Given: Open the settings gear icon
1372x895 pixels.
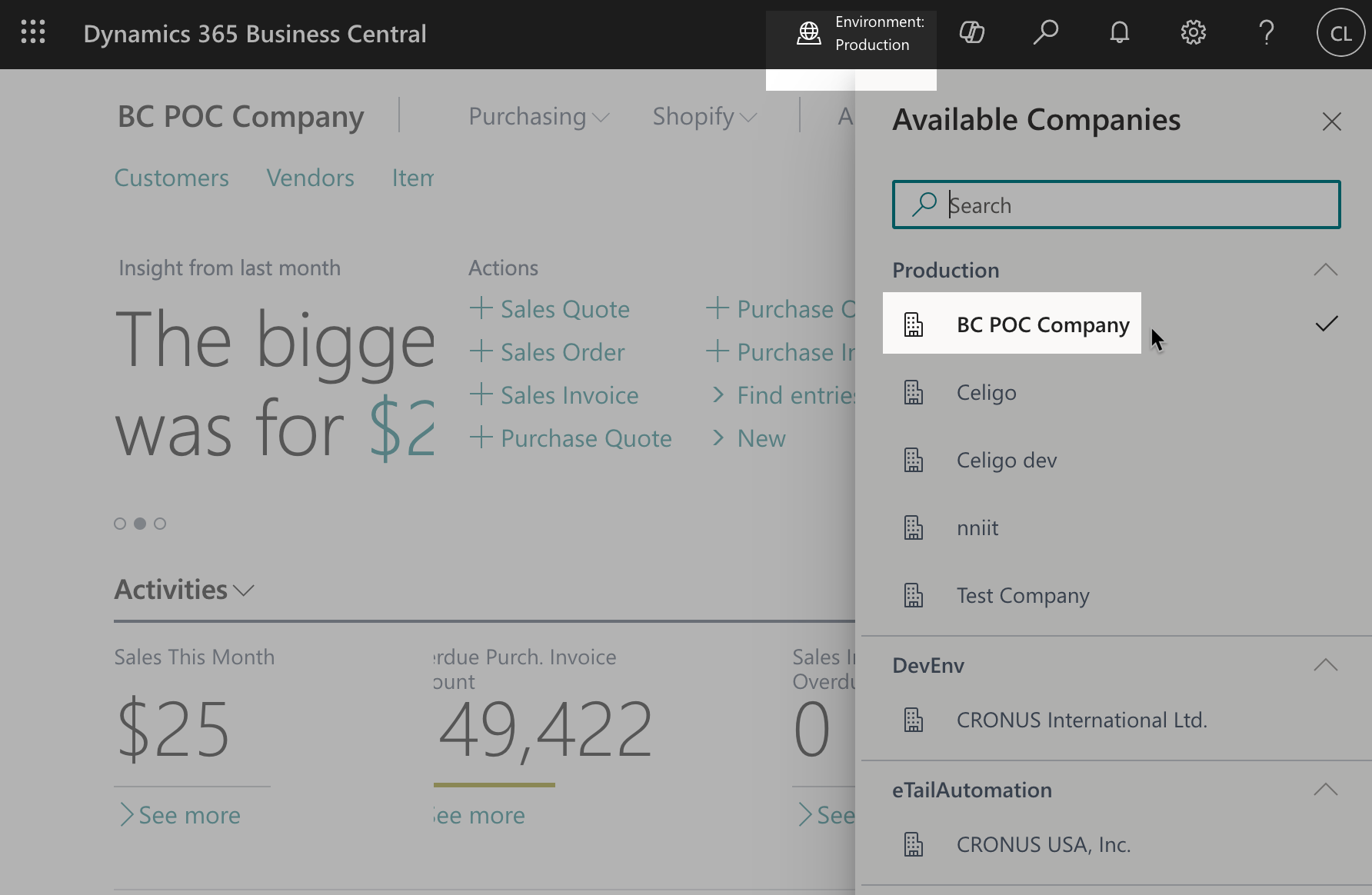Looking at the screenshot, I should (x=1194, y=32).
